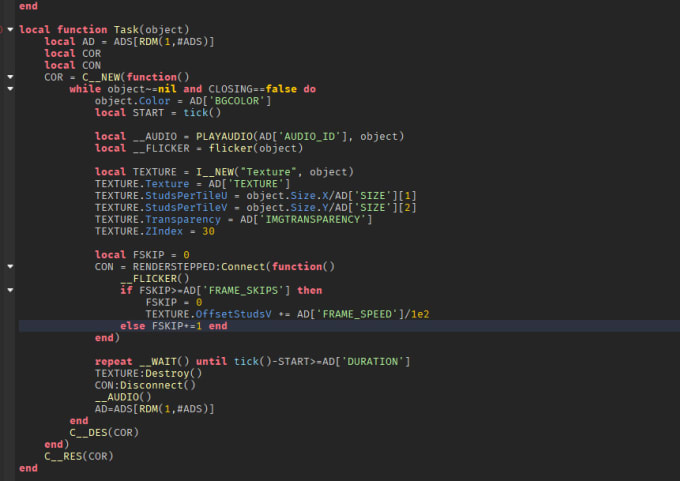Click 'object.Color = AD['BGCOLOR']' line
The height and width of the screenshot is (481, 680).
[183, 101]
